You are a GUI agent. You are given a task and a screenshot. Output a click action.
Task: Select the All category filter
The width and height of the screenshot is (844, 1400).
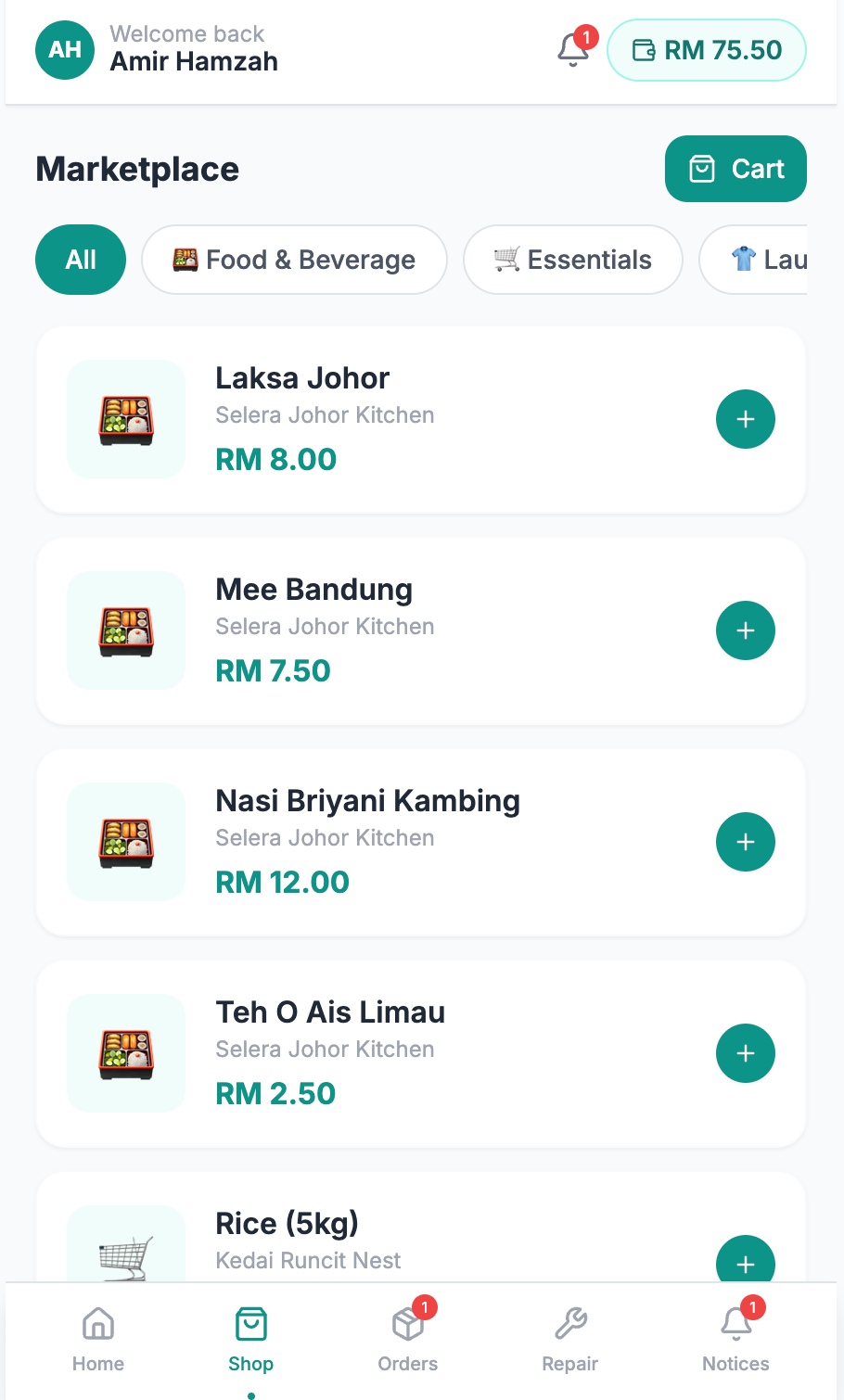pyautogui.click(x=81, y=260)
